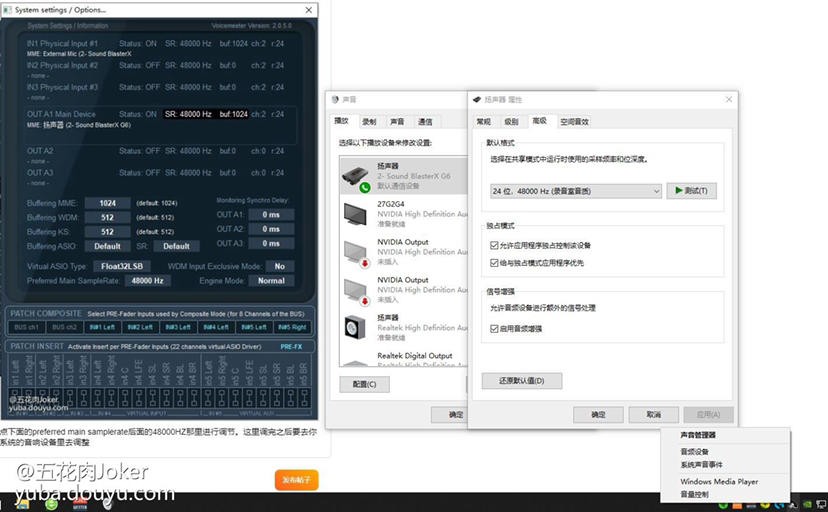828x512 pixels.
Task: Open Engine Mode Normal selector
Action: [x=271, y=281]
